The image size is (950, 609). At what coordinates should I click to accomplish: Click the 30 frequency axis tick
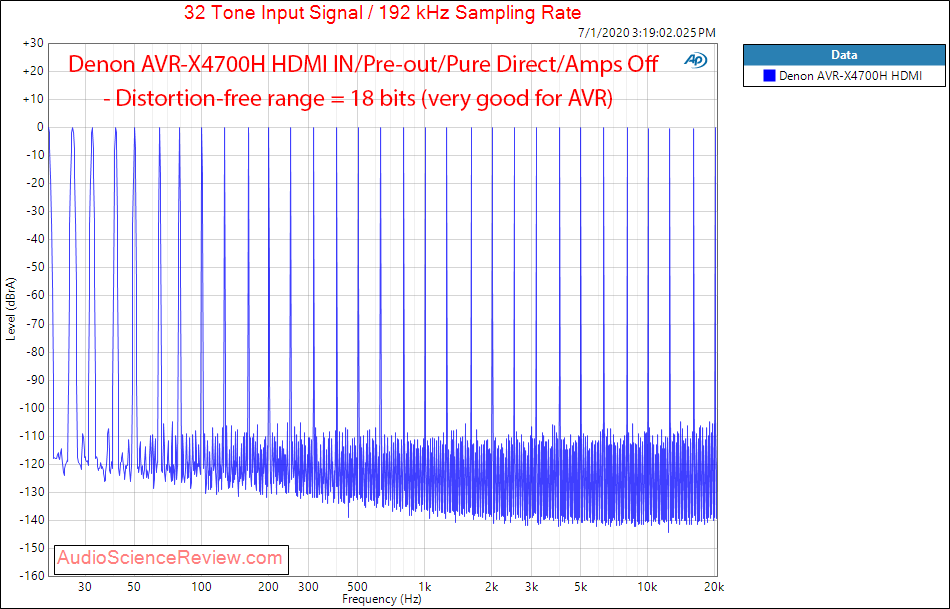(x=85, y=587)
